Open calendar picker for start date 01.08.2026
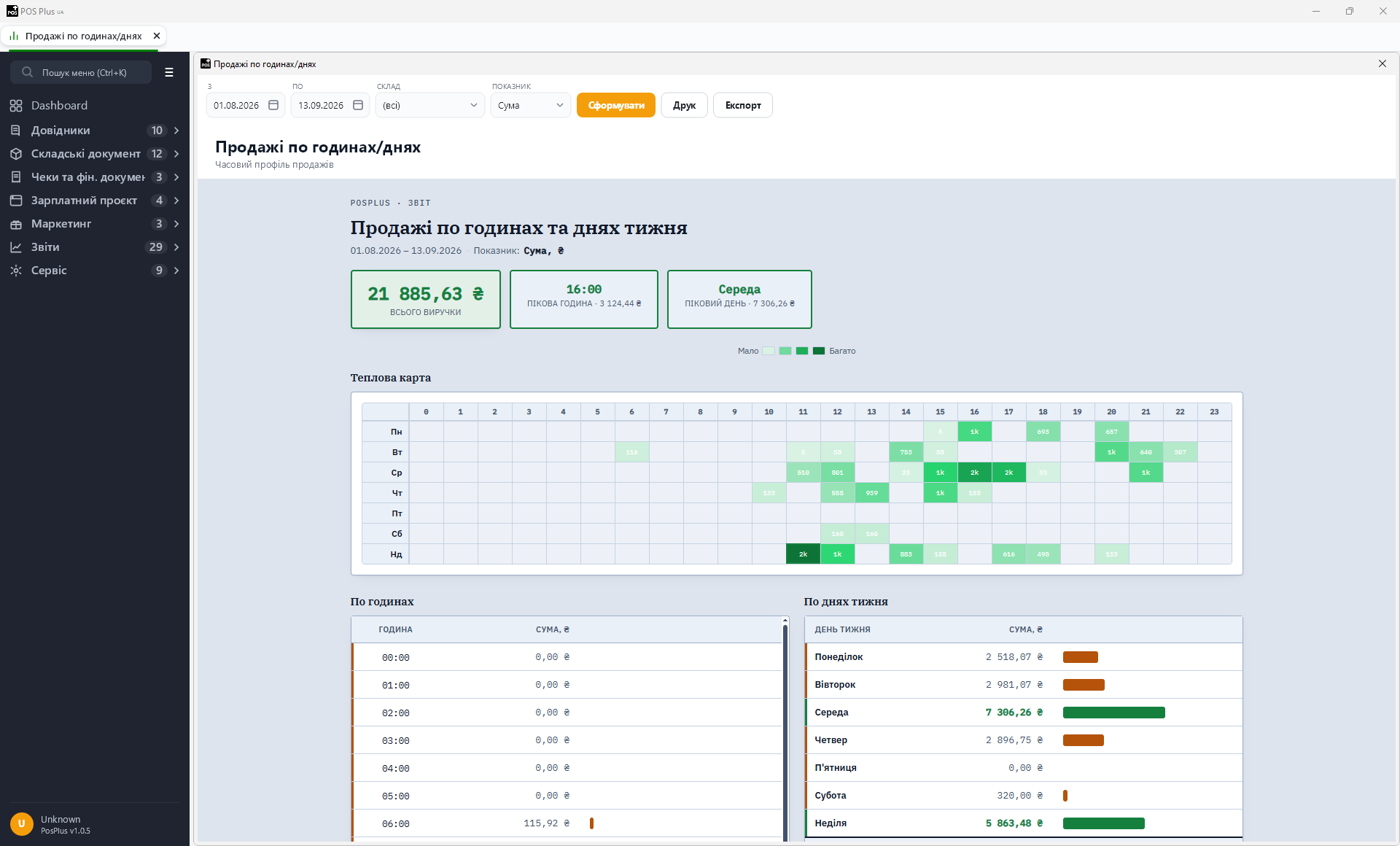1400x846 pixels. tap(273, 105)
